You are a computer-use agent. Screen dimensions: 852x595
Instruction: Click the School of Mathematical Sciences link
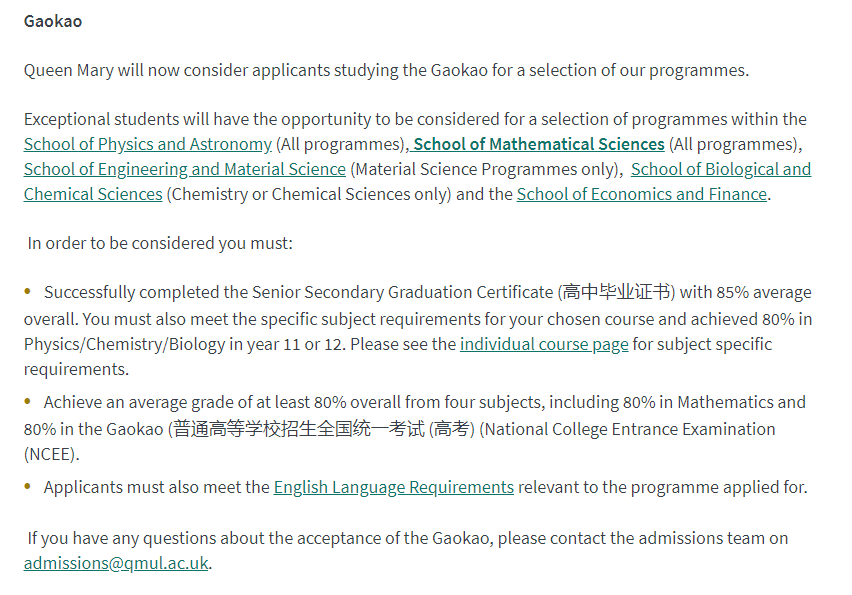540,144
